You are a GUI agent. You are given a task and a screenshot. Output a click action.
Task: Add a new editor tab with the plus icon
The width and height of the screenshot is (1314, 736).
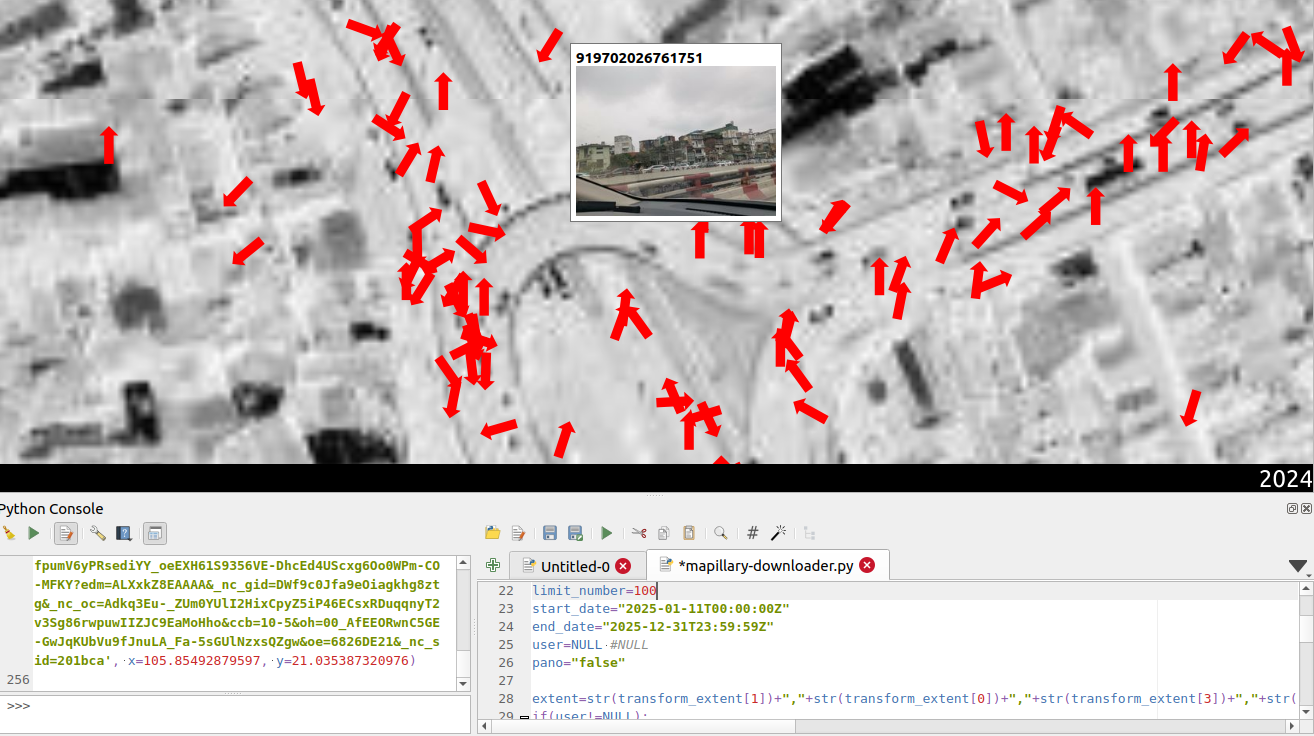click(492, 565)
